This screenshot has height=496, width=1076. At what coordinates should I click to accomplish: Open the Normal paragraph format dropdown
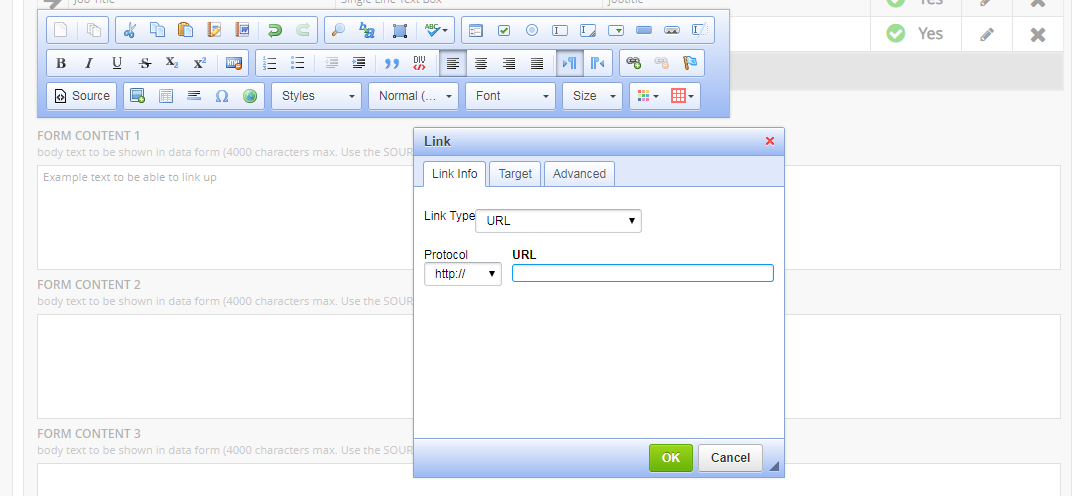[413, 96]
